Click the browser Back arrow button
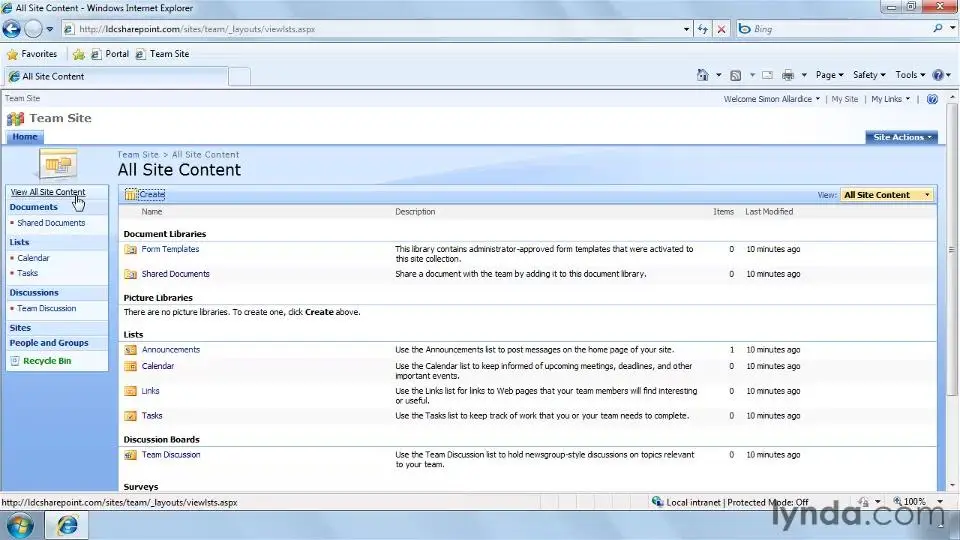This screenshot has height=540, width=960. [x=12, y=29]
